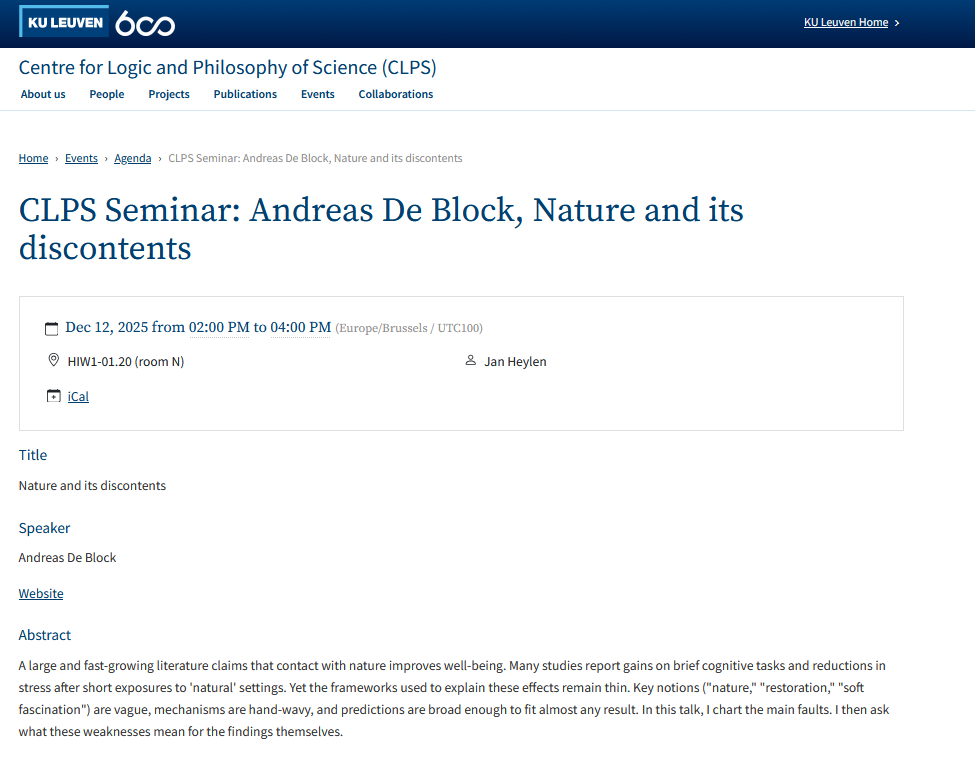Download the iCal event link
Image resolution: width=975 pixels, height=775 pixels.
pyautogui.click(x=78, y=397)
